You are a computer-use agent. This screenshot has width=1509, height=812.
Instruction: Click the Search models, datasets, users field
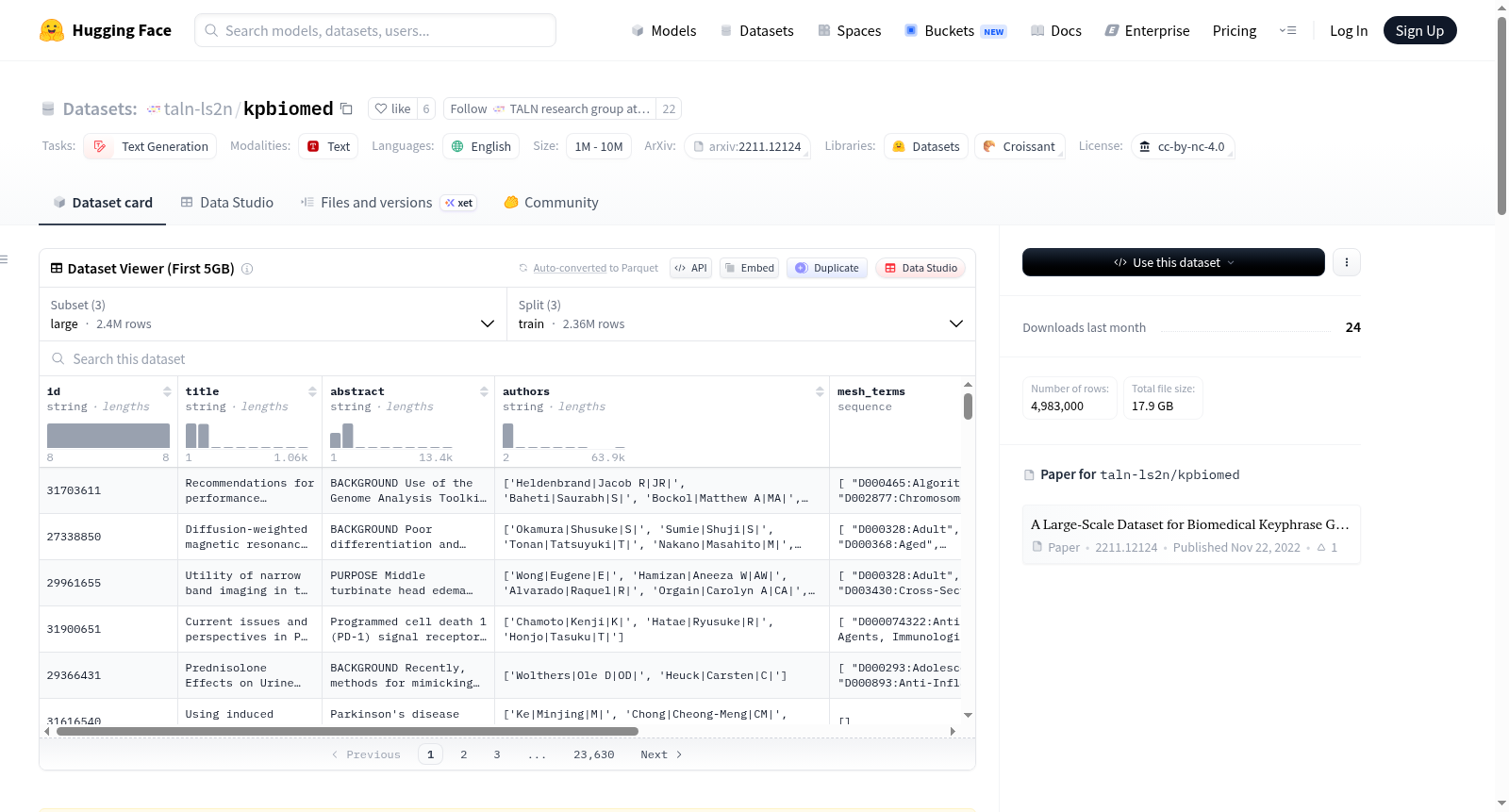click(x=375, y=30)
